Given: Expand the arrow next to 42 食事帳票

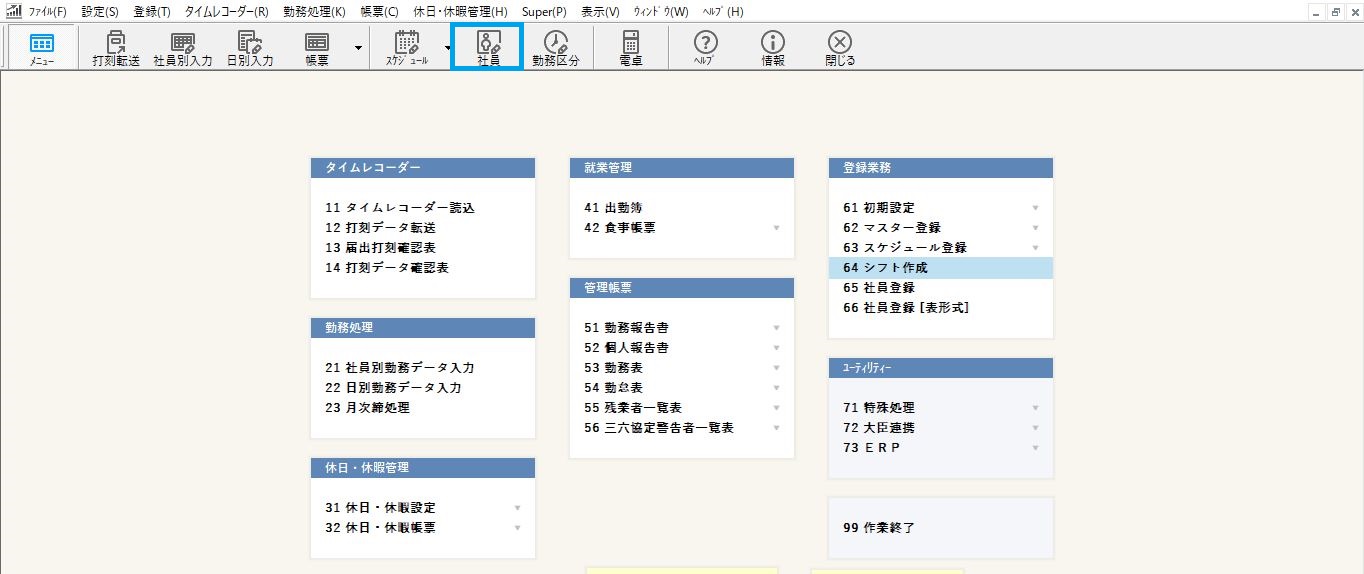Looking at the screenshot, I should click(x=776, y=228).
